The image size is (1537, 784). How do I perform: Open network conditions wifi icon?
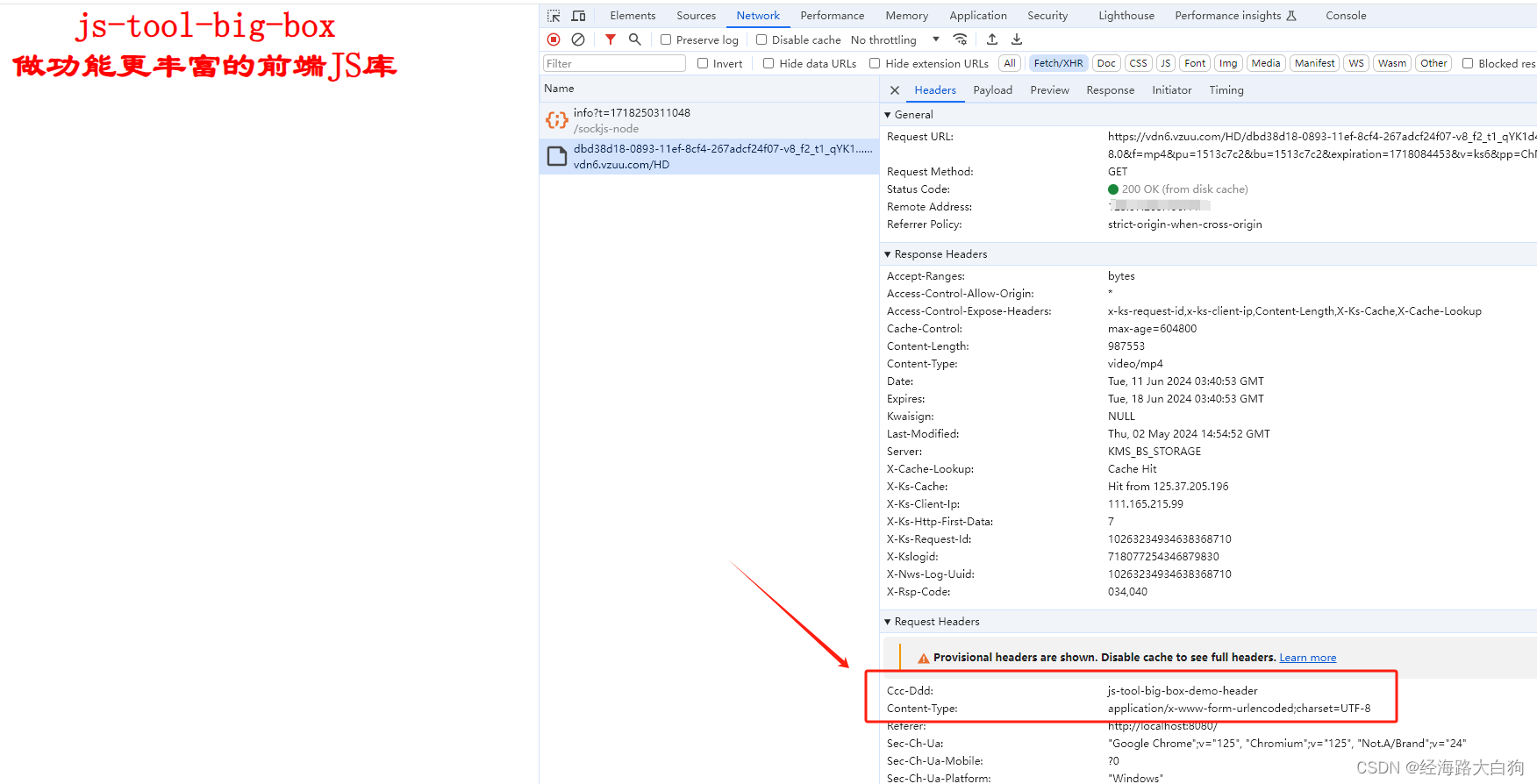(x=961, y=39)
